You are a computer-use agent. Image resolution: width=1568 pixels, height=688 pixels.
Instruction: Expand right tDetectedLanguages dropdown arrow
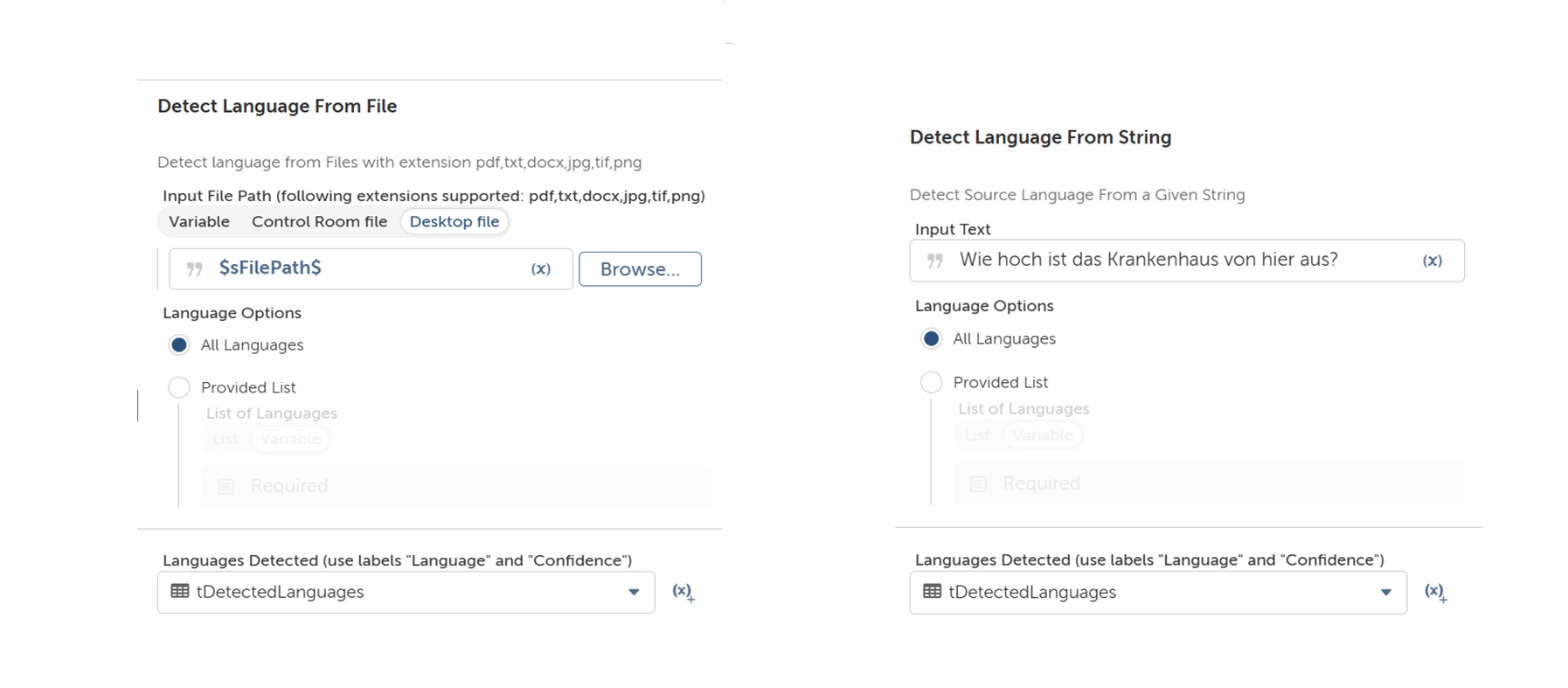pos(1386,592)
